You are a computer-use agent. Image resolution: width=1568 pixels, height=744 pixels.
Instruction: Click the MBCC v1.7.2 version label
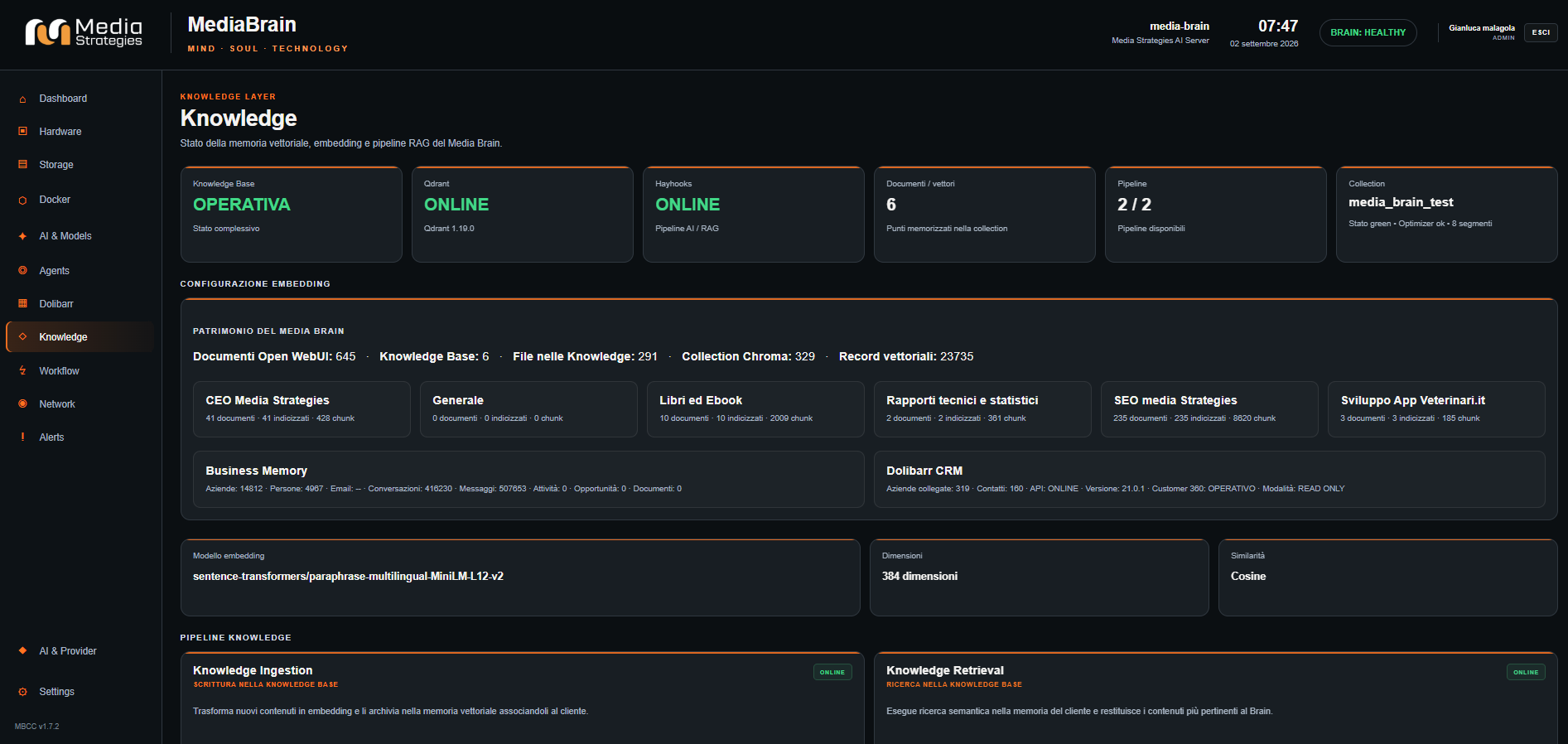coord(37,727)
